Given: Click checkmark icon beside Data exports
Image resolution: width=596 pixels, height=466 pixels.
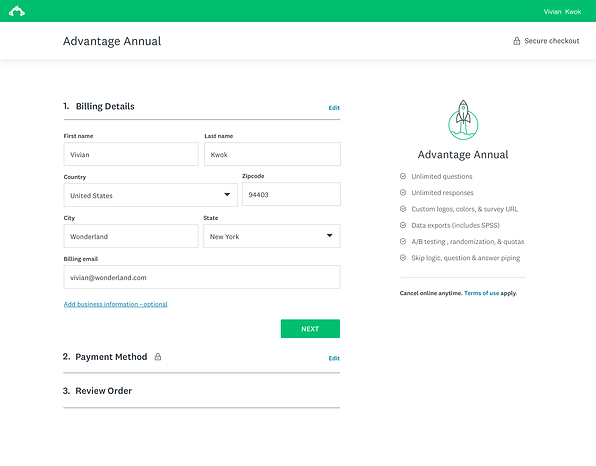Looking at the screenshot, I should click(x=403, y=225).
